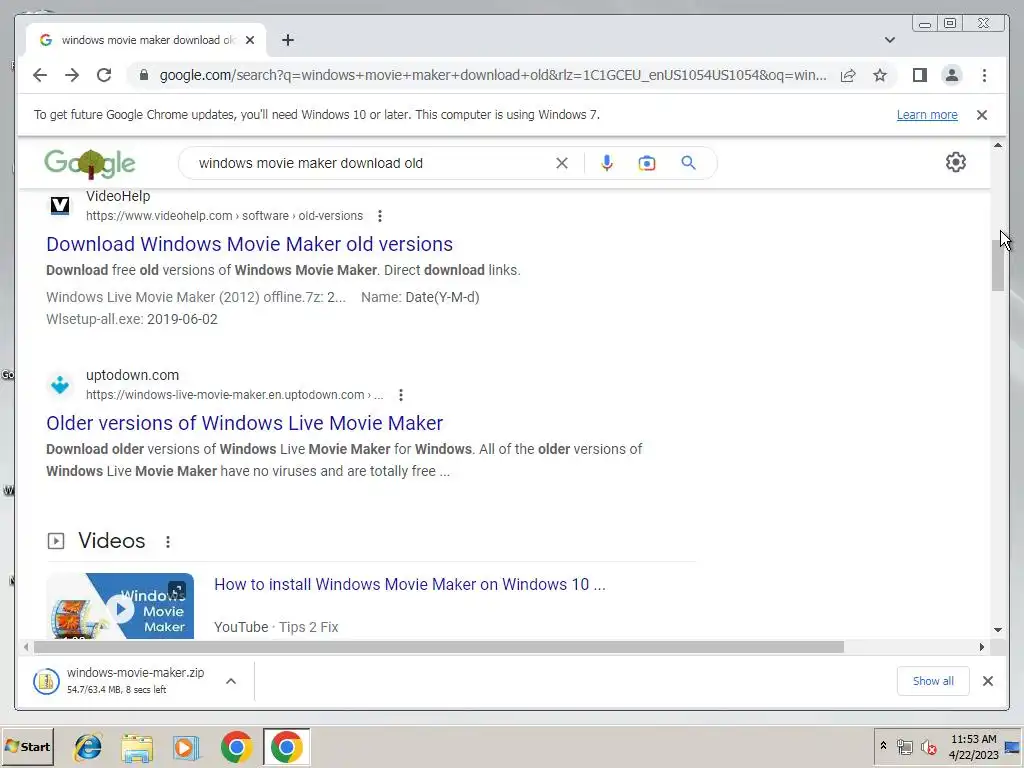The height and width of the screenshot is (768, 1024).
Task: Go to Google home via the logo
Action: (x=89, y=163)
